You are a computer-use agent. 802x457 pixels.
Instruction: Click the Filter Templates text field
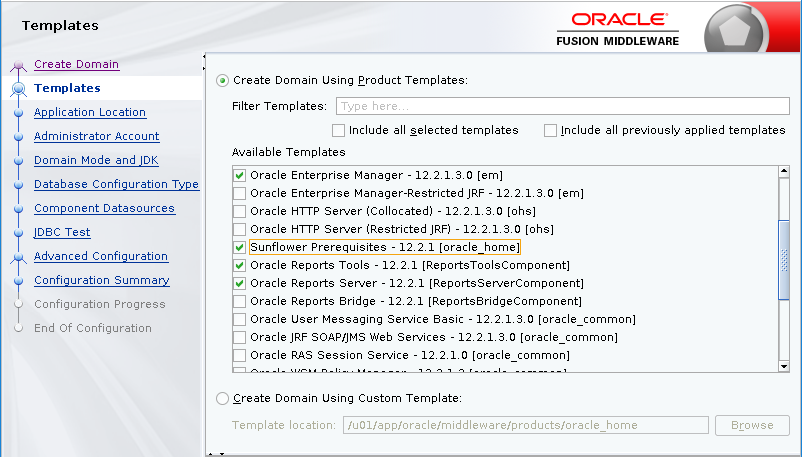[x=563, y=106]
